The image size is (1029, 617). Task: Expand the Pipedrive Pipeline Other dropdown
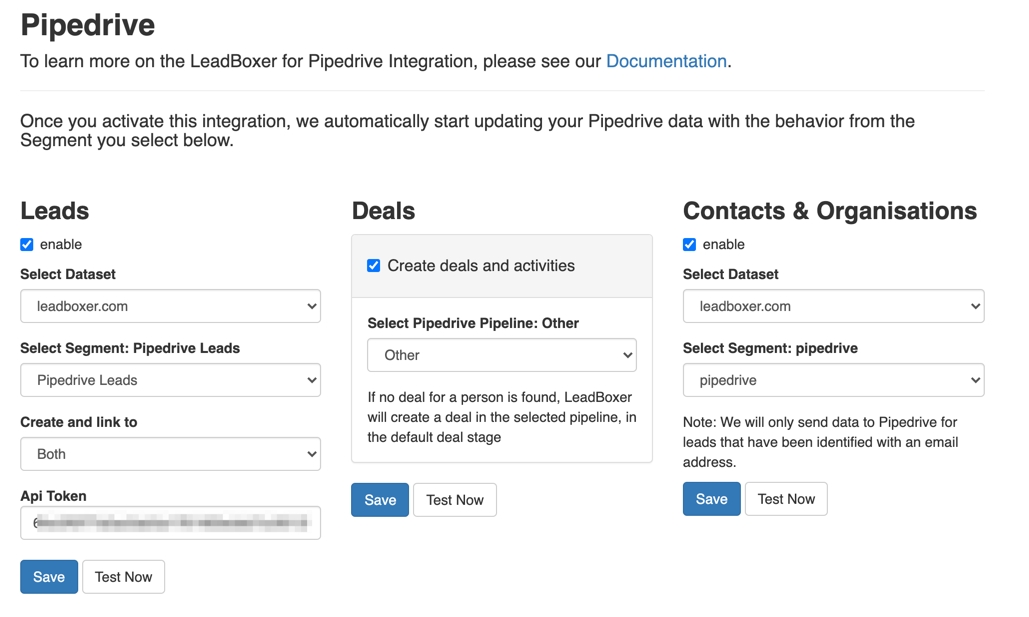point(502,355)
